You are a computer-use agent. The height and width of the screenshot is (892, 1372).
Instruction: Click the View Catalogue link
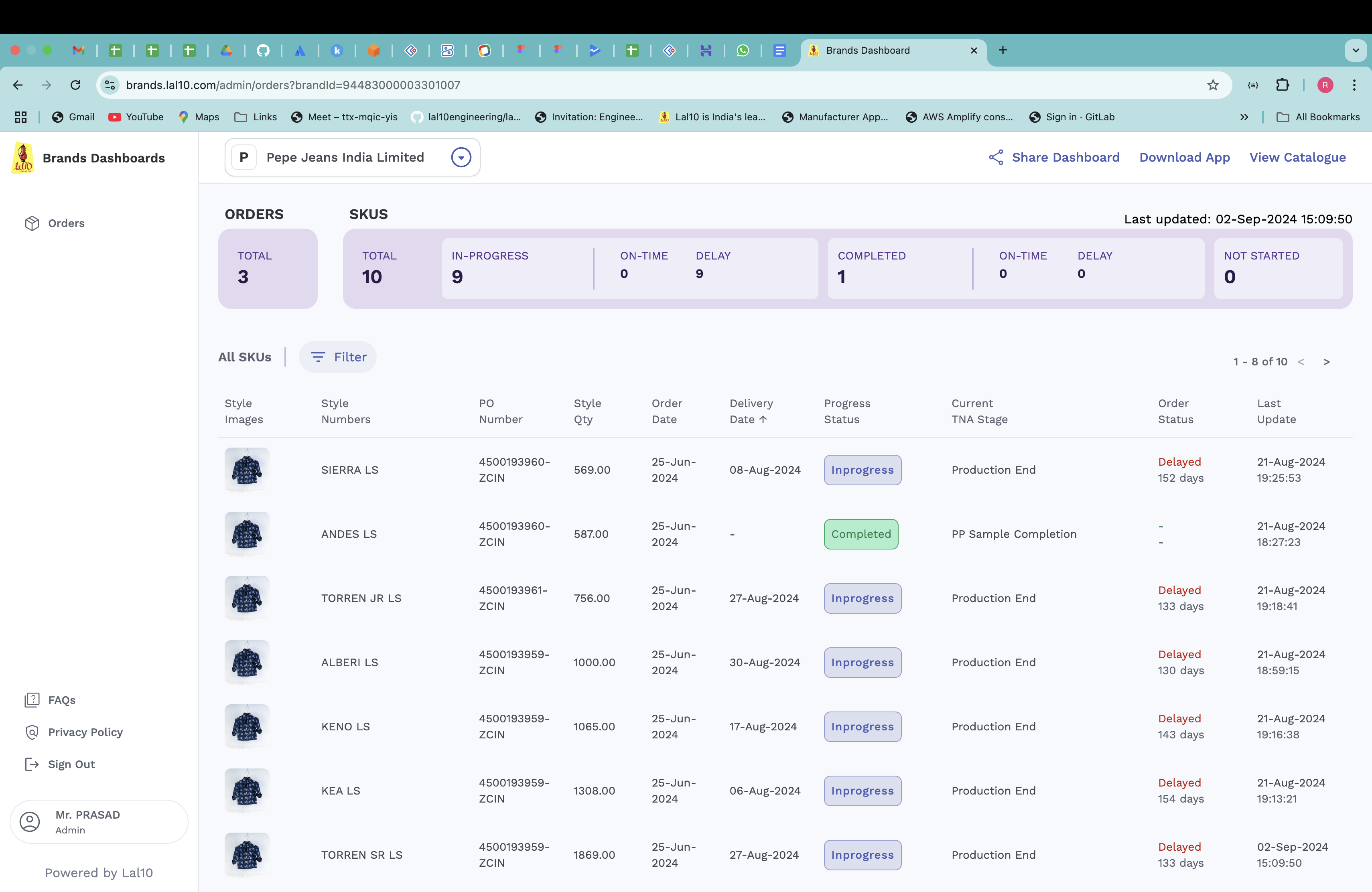1297,157
